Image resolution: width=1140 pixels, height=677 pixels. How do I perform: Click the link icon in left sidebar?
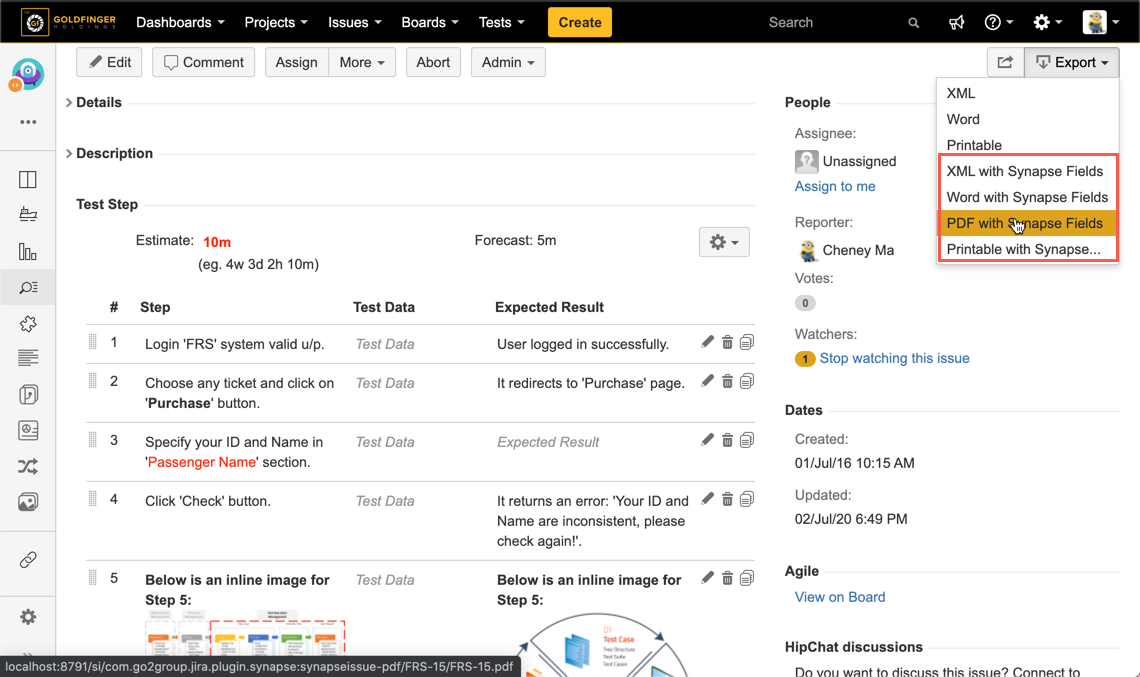pos(28,560)
